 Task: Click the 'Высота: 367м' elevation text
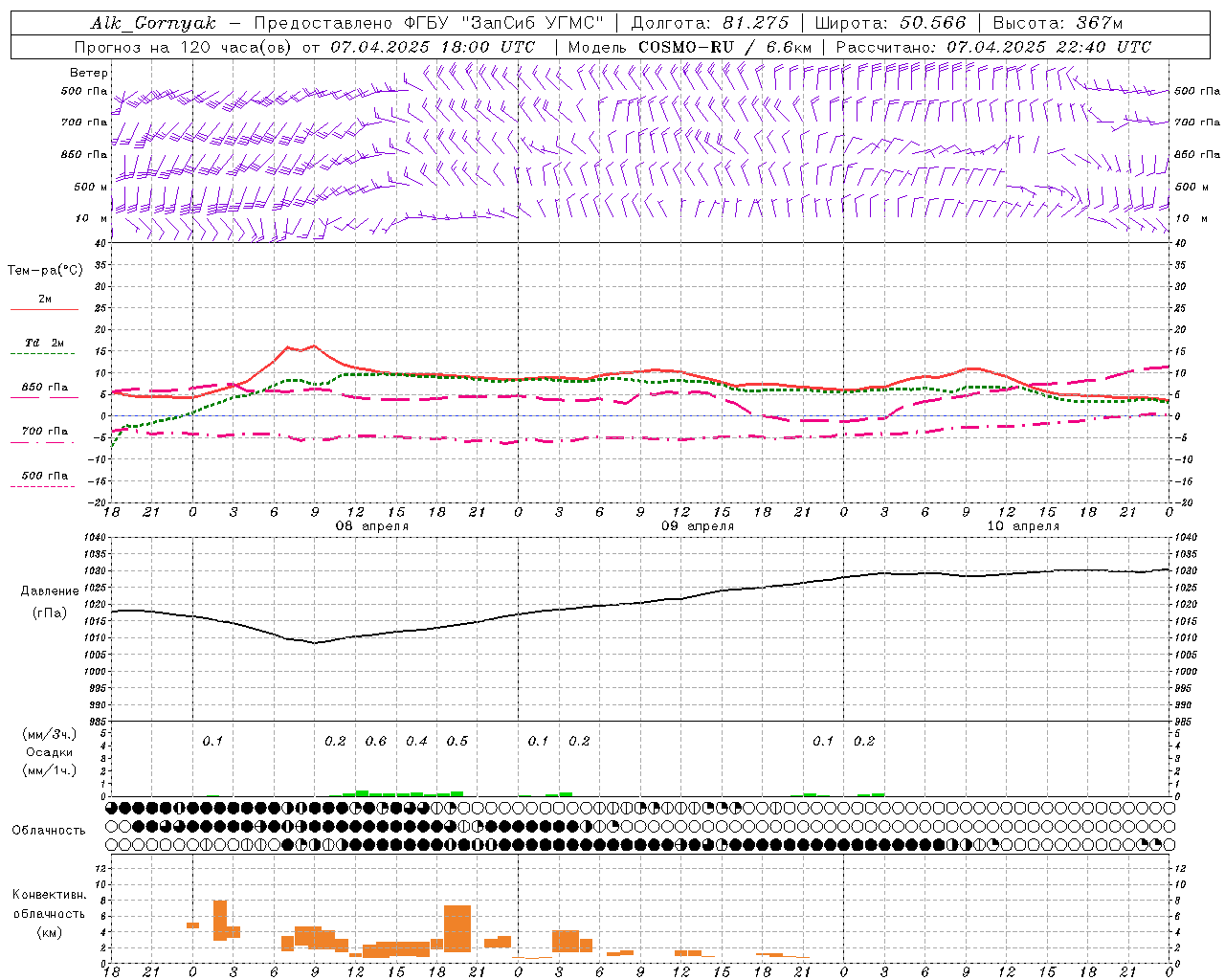pos(1058,23)
